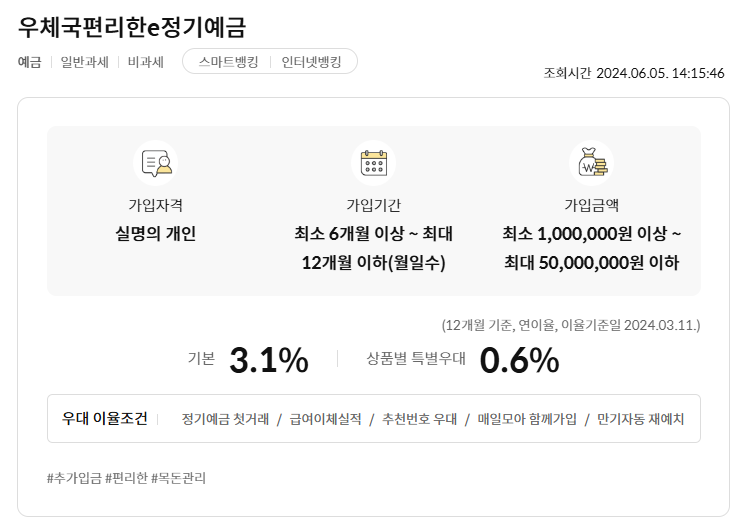
Task: Click the 실명의 개인 eligibility text
Action: pos(156,234)
